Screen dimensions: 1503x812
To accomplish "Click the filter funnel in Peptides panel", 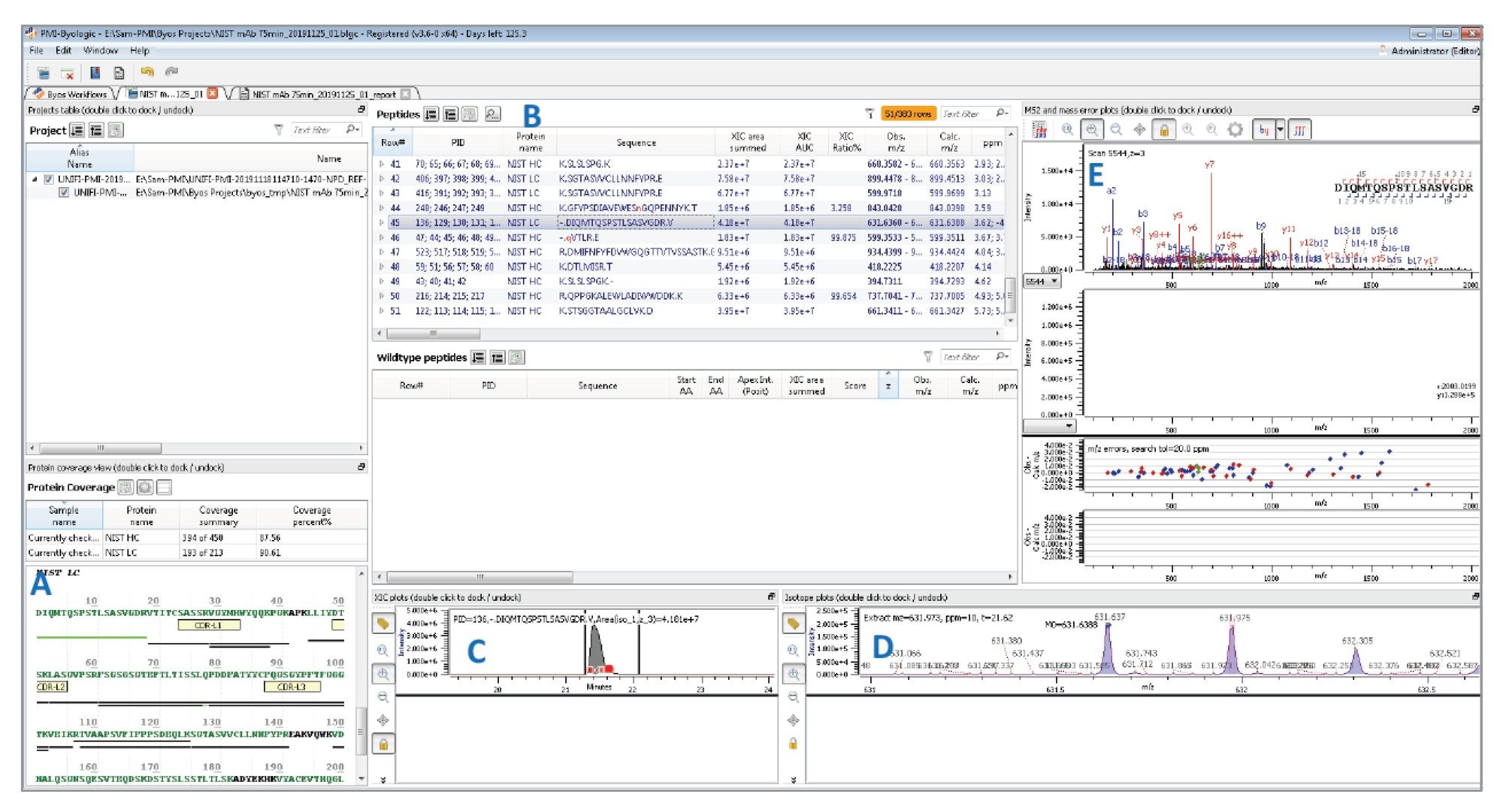I will 869,113.
